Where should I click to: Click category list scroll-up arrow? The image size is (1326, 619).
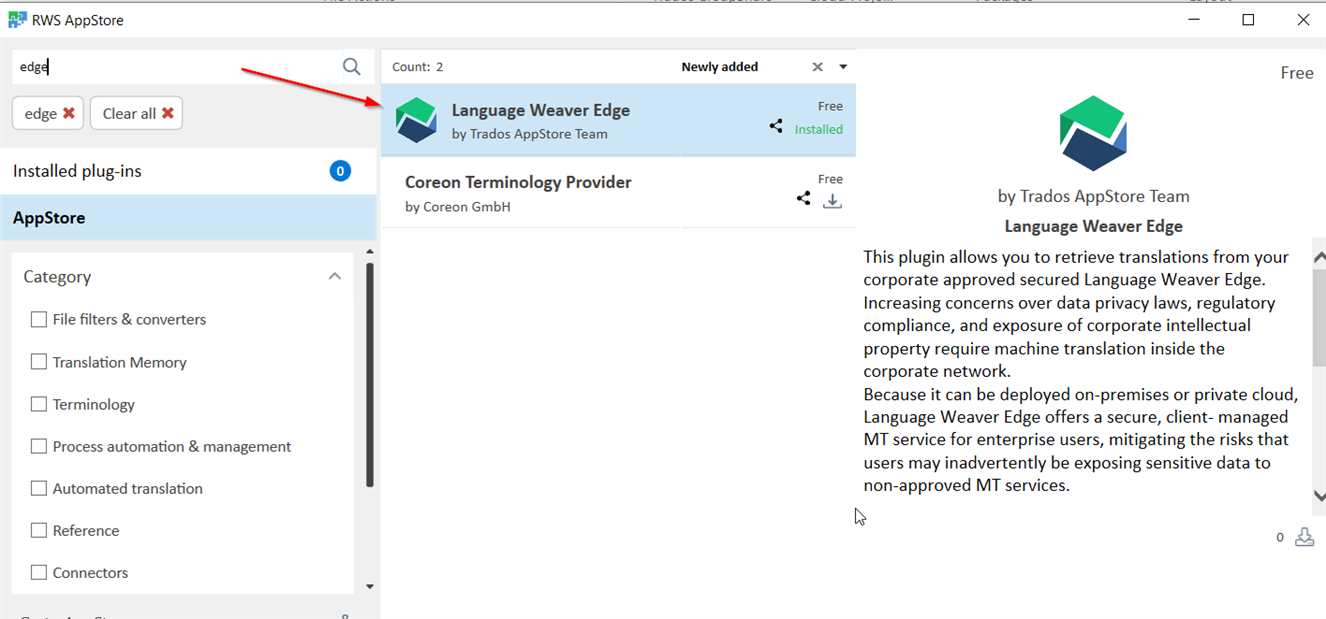[370, 252]
